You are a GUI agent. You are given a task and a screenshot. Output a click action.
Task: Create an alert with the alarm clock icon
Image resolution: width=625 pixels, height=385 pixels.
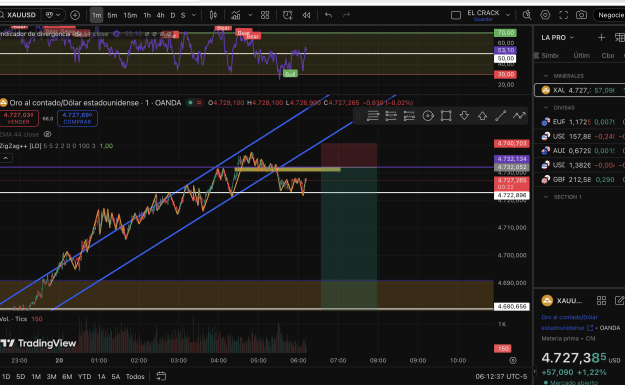(x=287, y=15)
